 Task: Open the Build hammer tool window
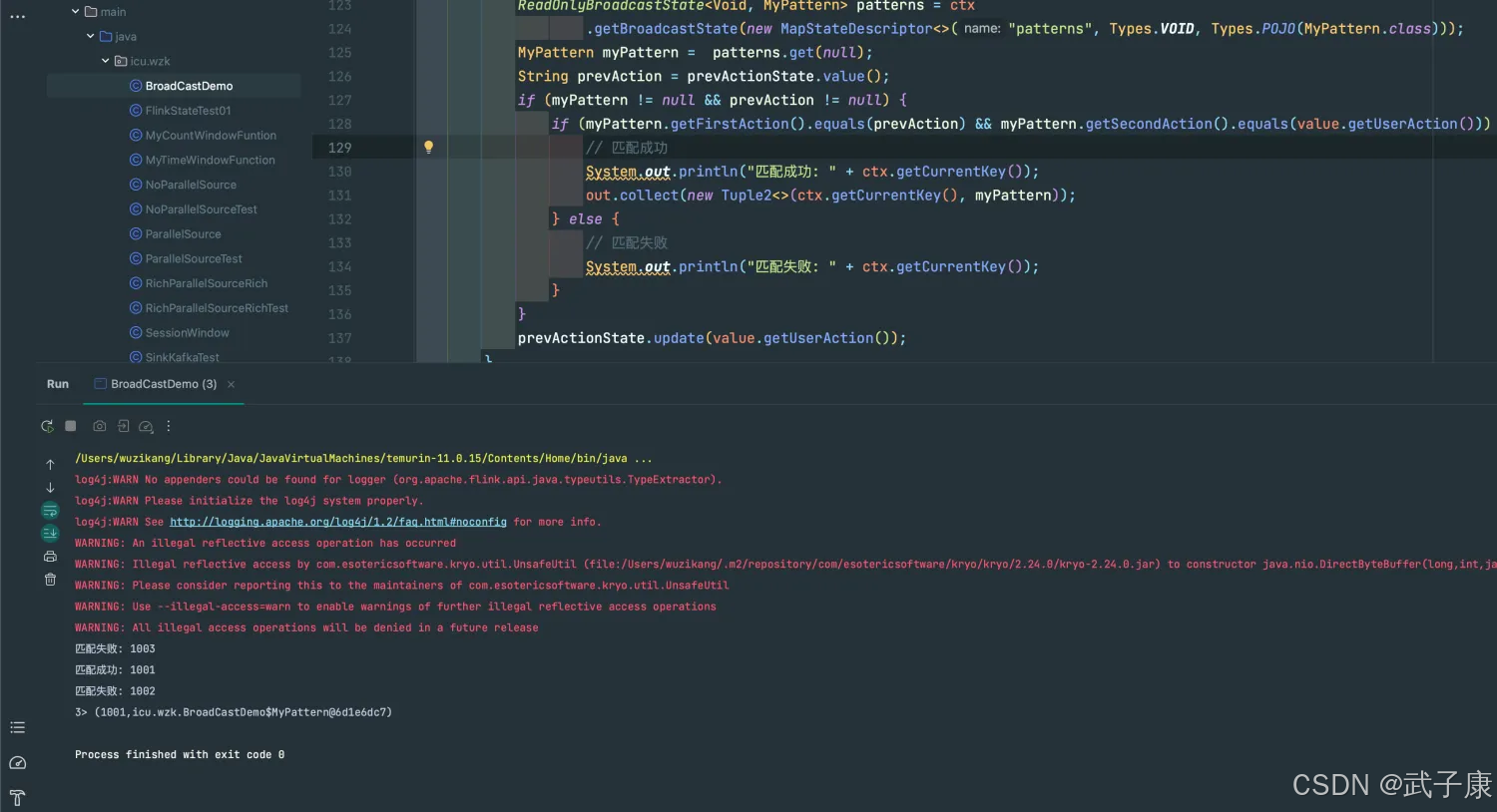coord(17,797)
